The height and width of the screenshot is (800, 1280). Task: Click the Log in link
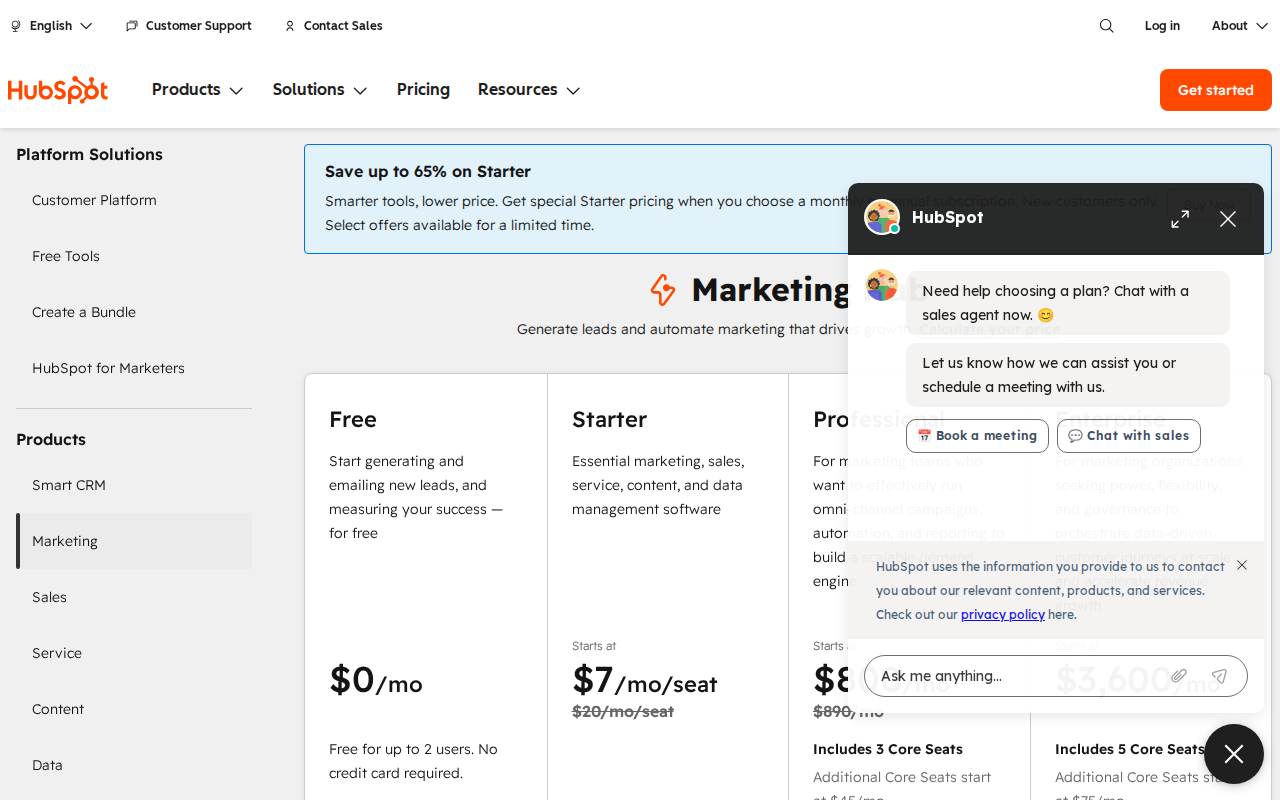[x=1162, y=26]
